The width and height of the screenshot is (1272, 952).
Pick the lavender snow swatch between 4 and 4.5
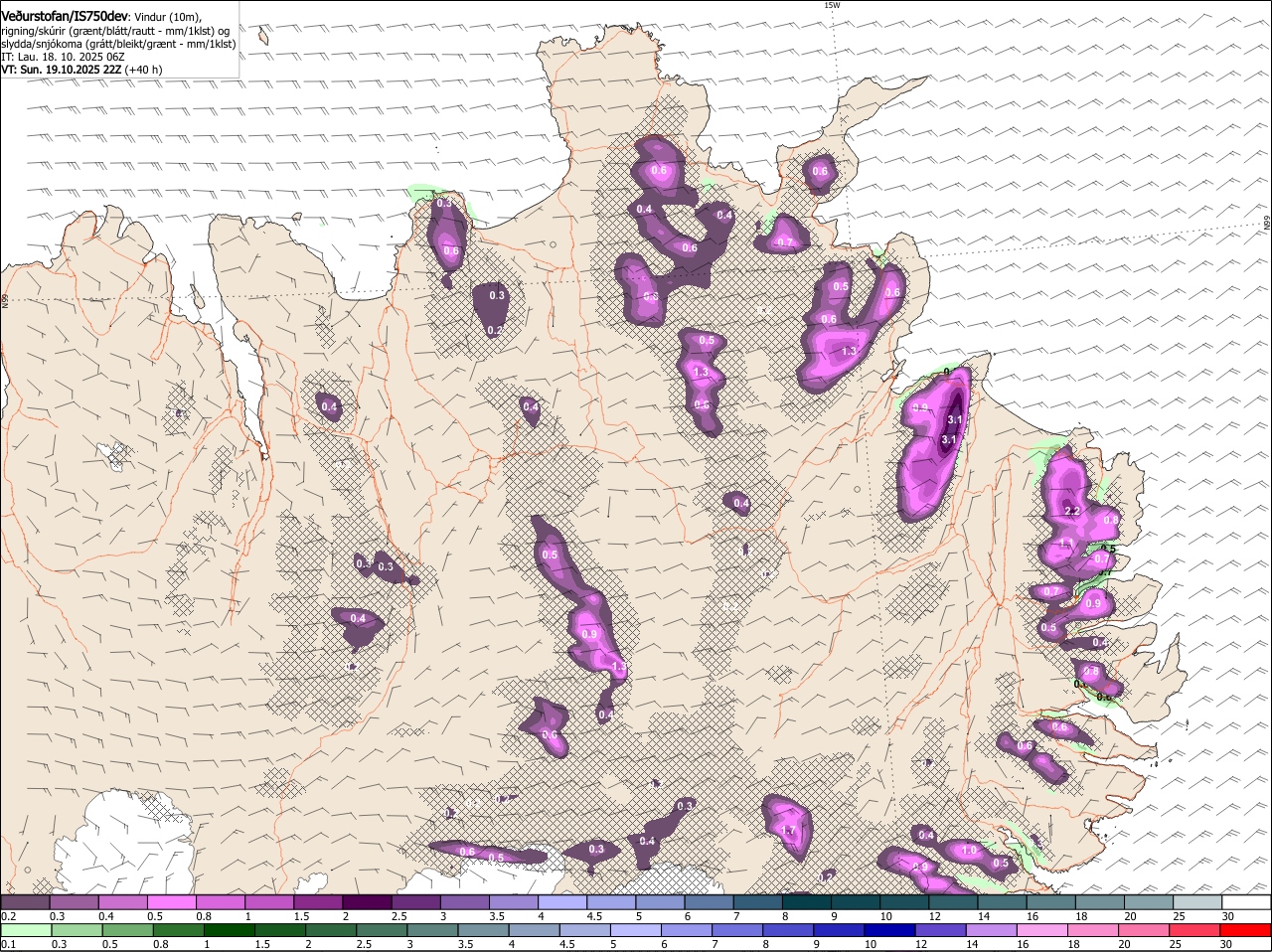(x=563, y=902)
